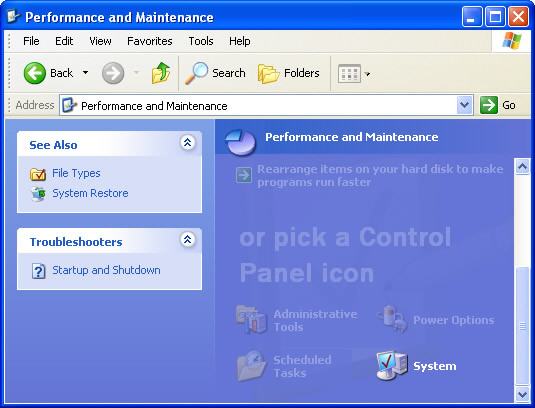Viewport: 535px width, 408px height.
Task: Click the green Back arrow button
Action: (x=34, y=73)
